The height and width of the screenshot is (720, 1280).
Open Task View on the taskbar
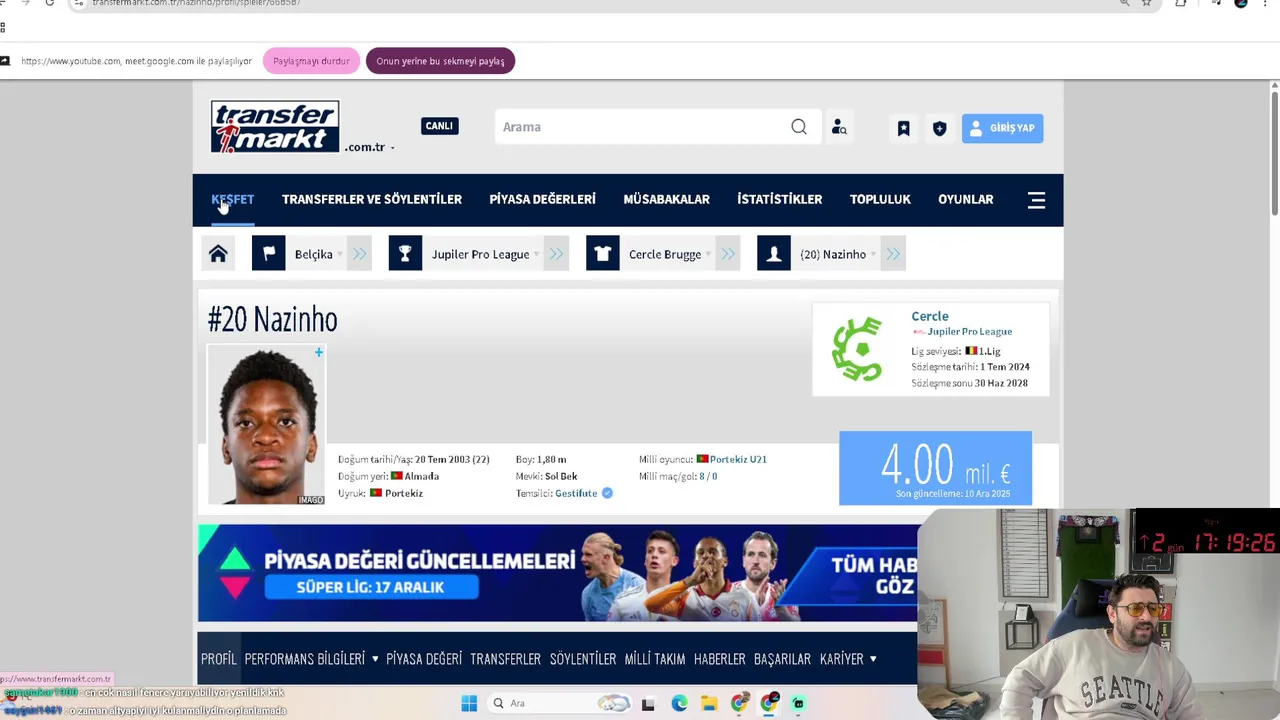click(x=648, y=703)
